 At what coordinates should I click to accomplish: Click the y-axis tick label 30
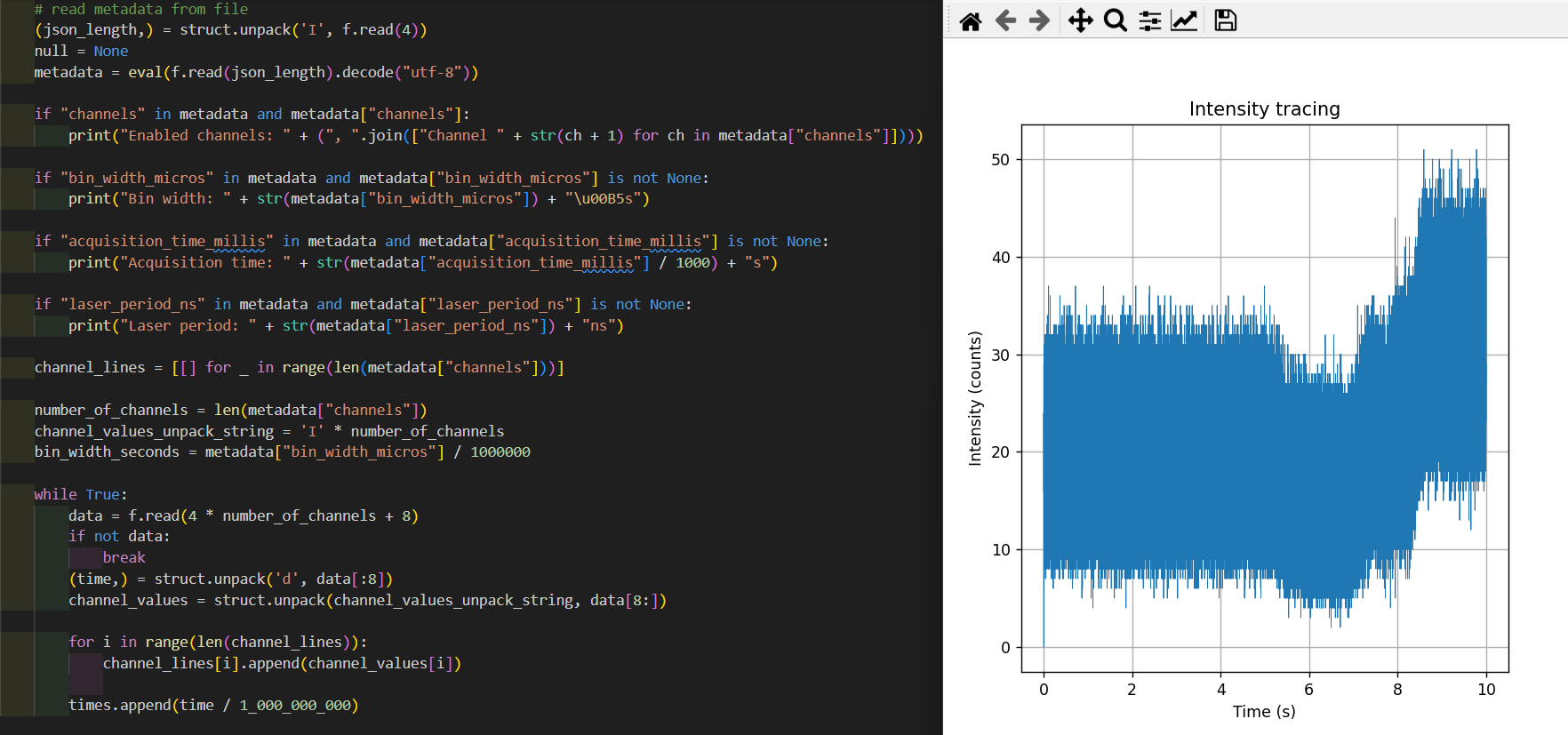click(1001, 355)
